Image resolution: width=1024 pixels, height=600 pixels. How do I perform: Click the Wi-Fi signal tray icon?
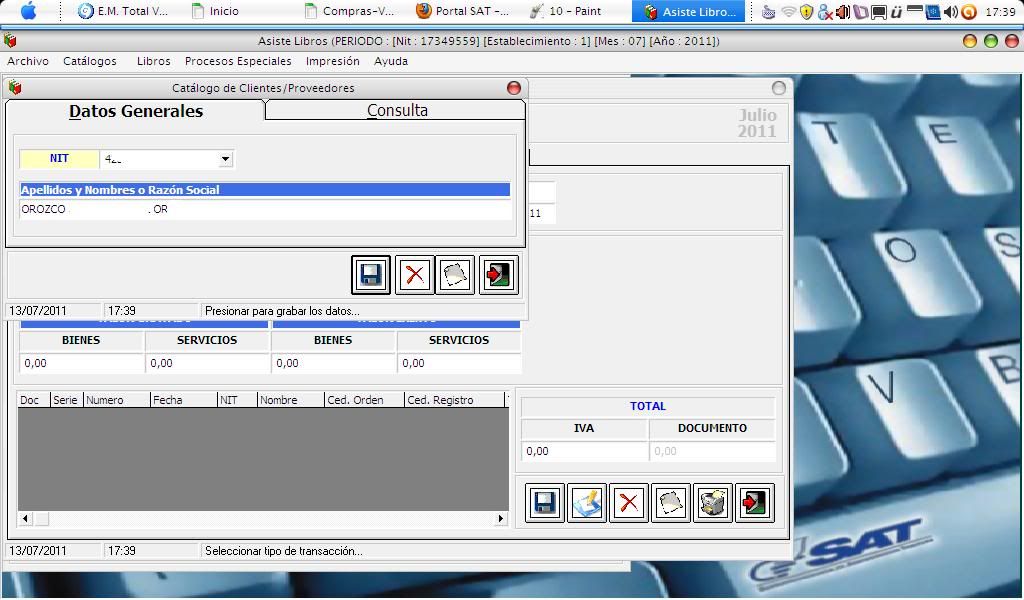[789, 11]
